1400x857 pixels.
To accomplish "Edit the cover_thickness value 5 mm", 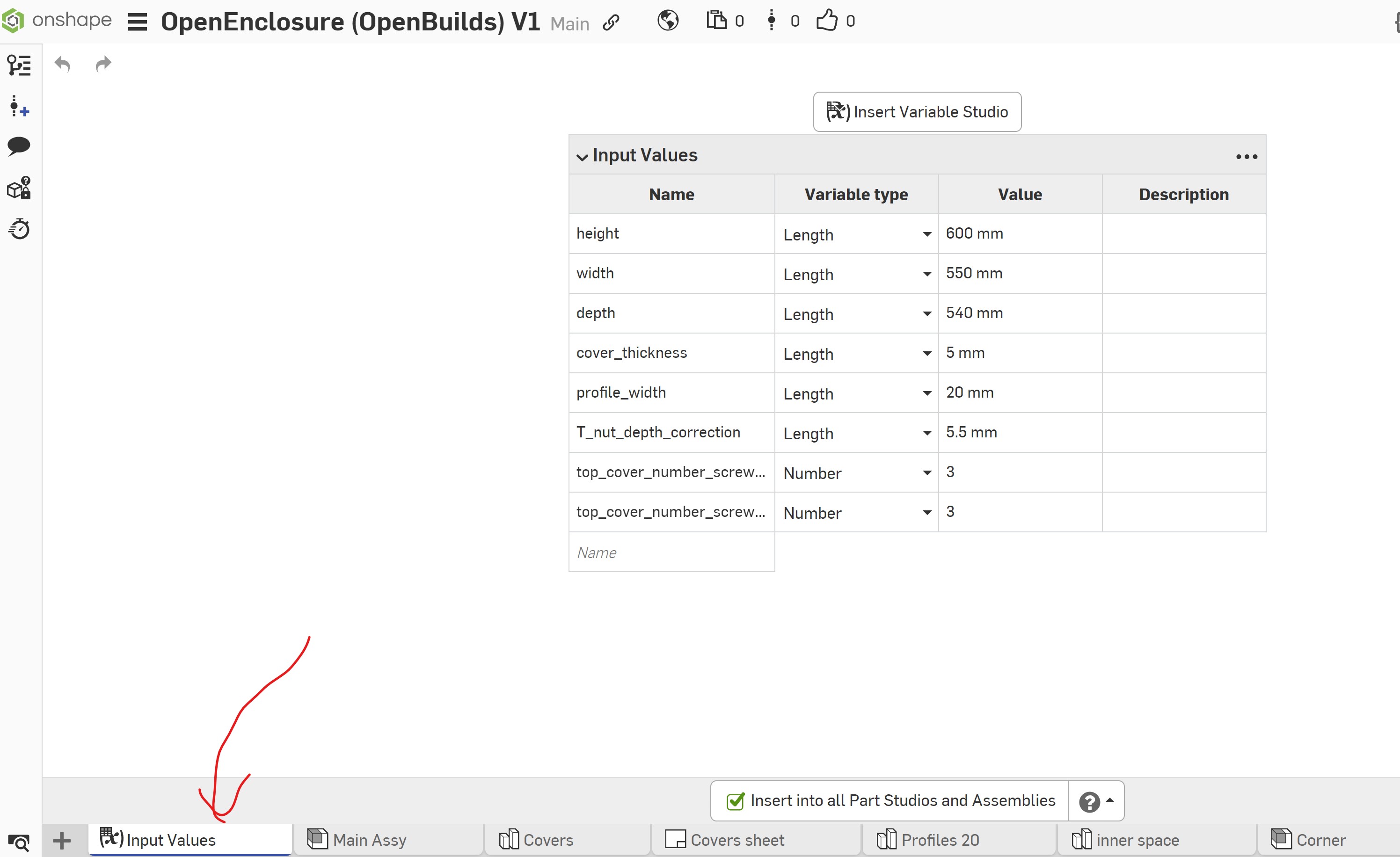I will coord(1020,353).
